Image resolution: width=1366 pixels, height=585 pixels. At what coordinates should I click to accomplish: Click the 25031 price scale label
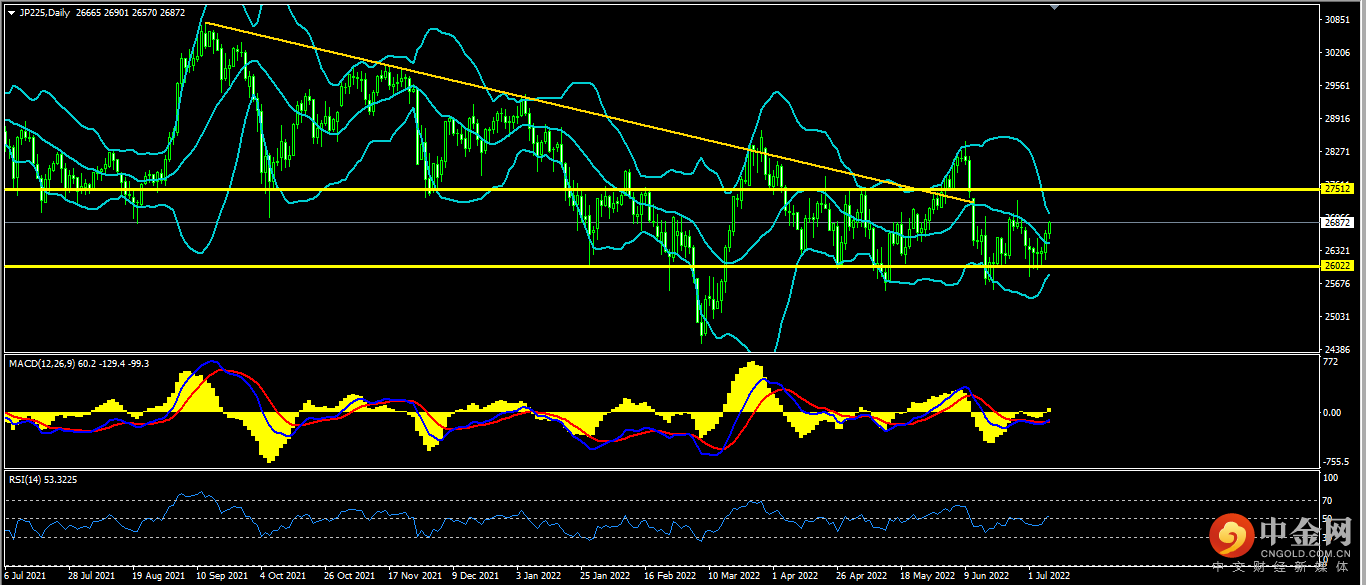(x=1336, y=317)
